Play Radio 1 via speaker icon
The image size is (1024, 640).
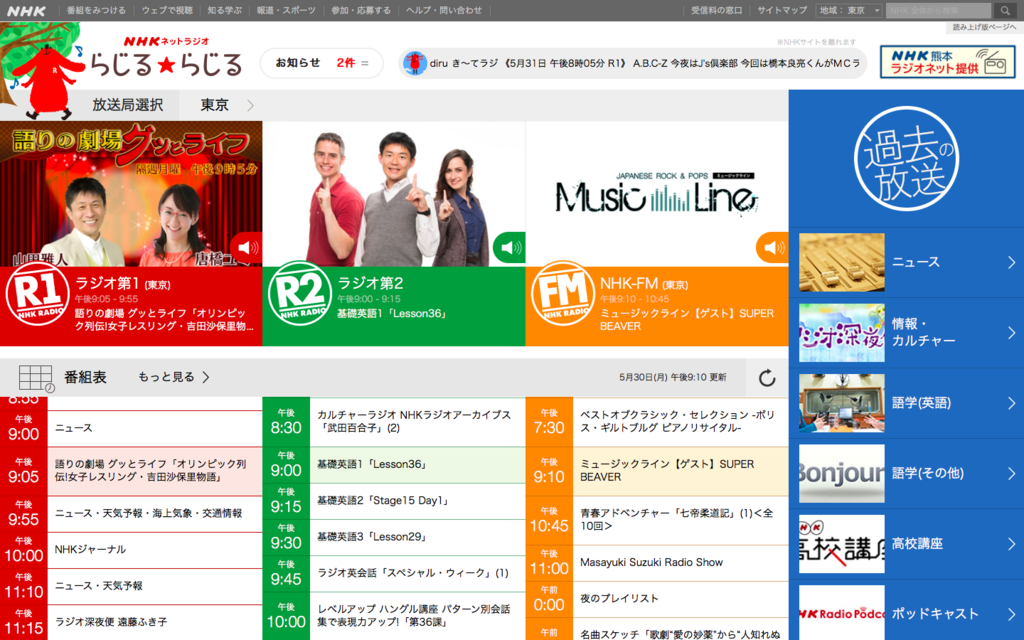tap(248, 248)
